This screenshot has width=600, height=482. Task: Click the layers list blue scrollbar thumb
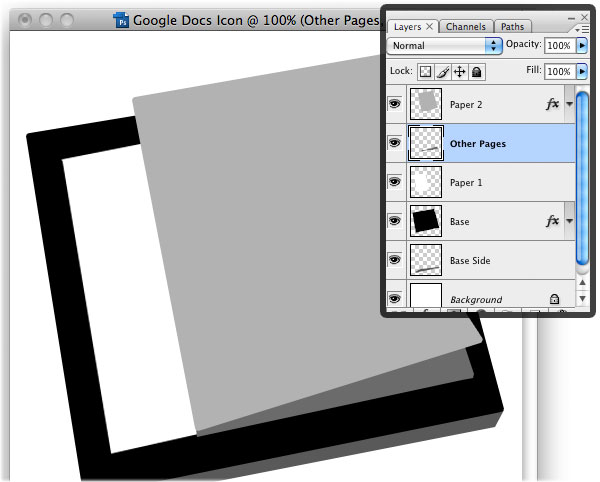(582, 178)
